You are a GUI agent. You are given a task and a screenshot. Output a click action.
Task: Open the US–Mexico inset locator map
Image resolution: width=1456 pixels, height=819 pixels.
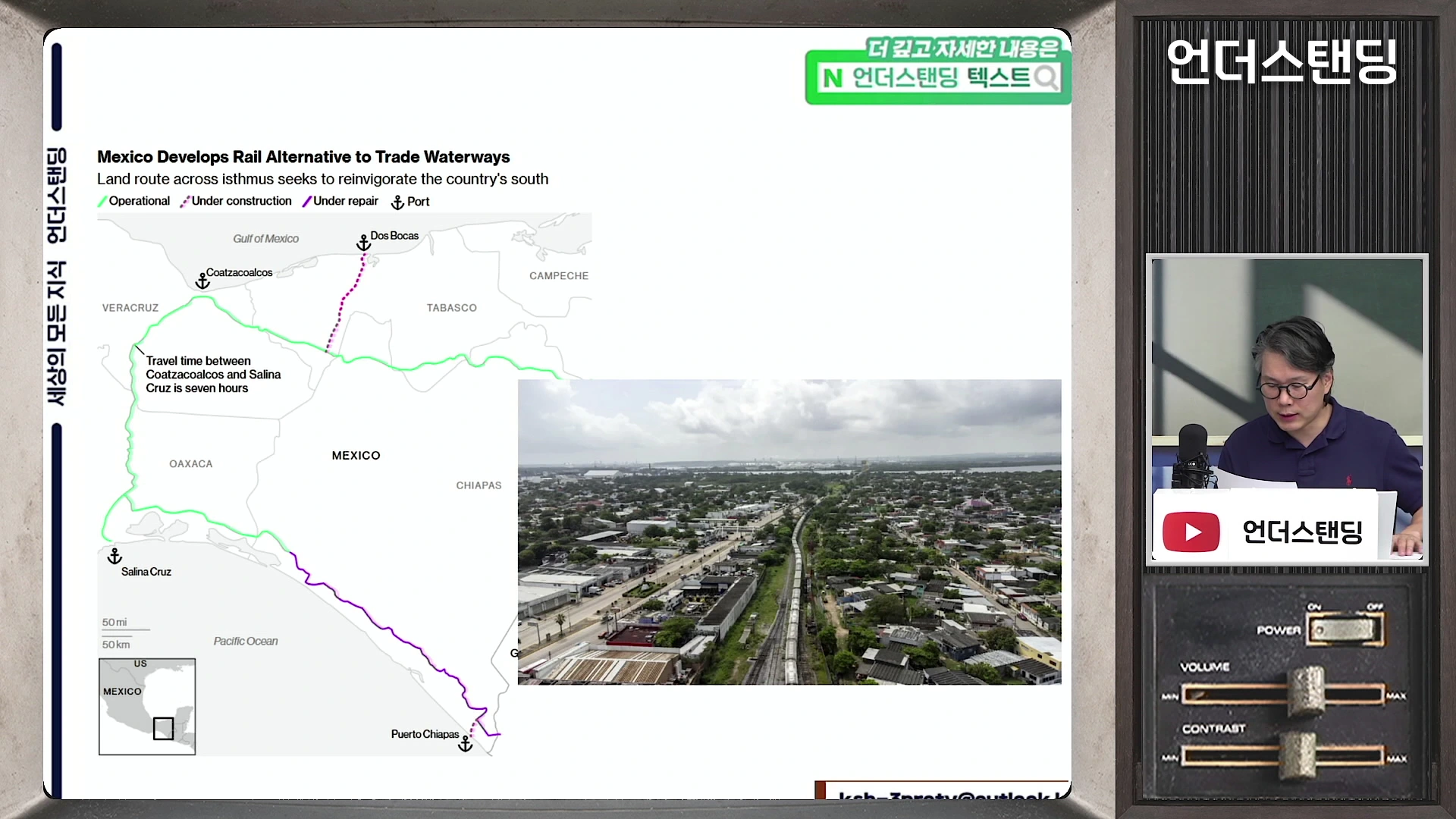pos(147,707)
